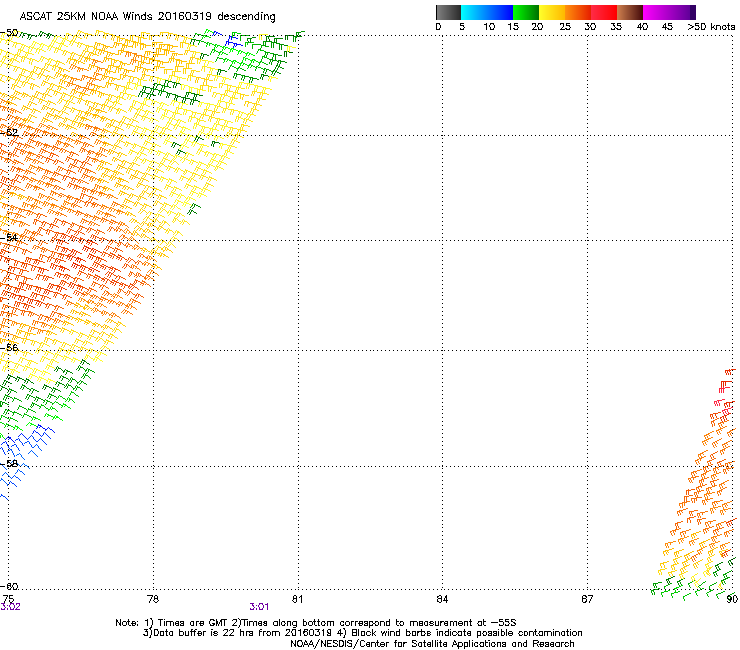Click the "87" longitude axis label
This screenshot has height=650, width=740.
(587, 599)
